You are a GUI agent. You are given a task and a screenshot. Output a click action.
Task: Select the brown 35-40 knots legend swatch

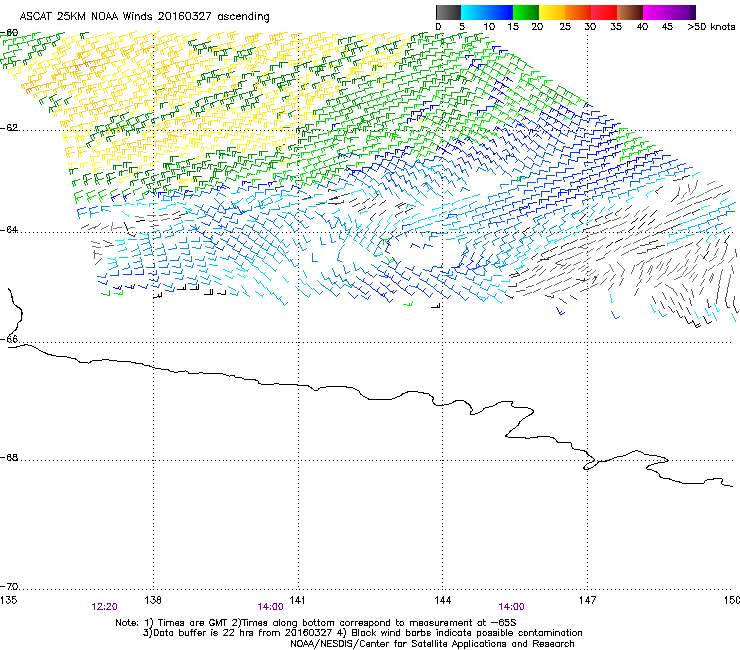click(630, 12)
